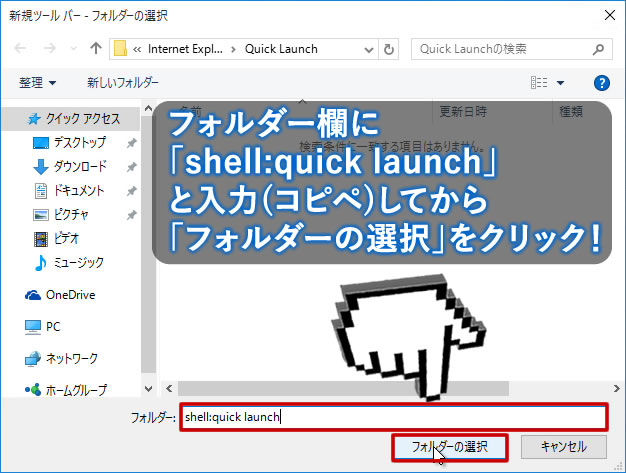Select ホームグループ in navigation pane

[66, 390]
